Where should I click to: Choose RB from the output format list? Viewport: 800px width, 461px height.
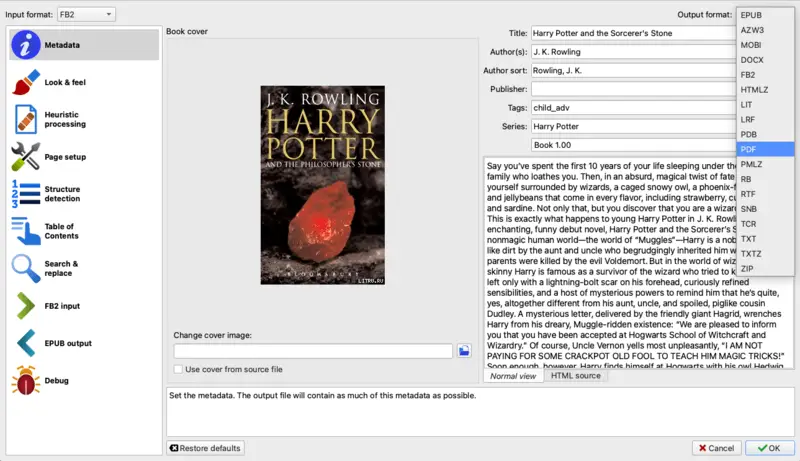click(765, 179)
